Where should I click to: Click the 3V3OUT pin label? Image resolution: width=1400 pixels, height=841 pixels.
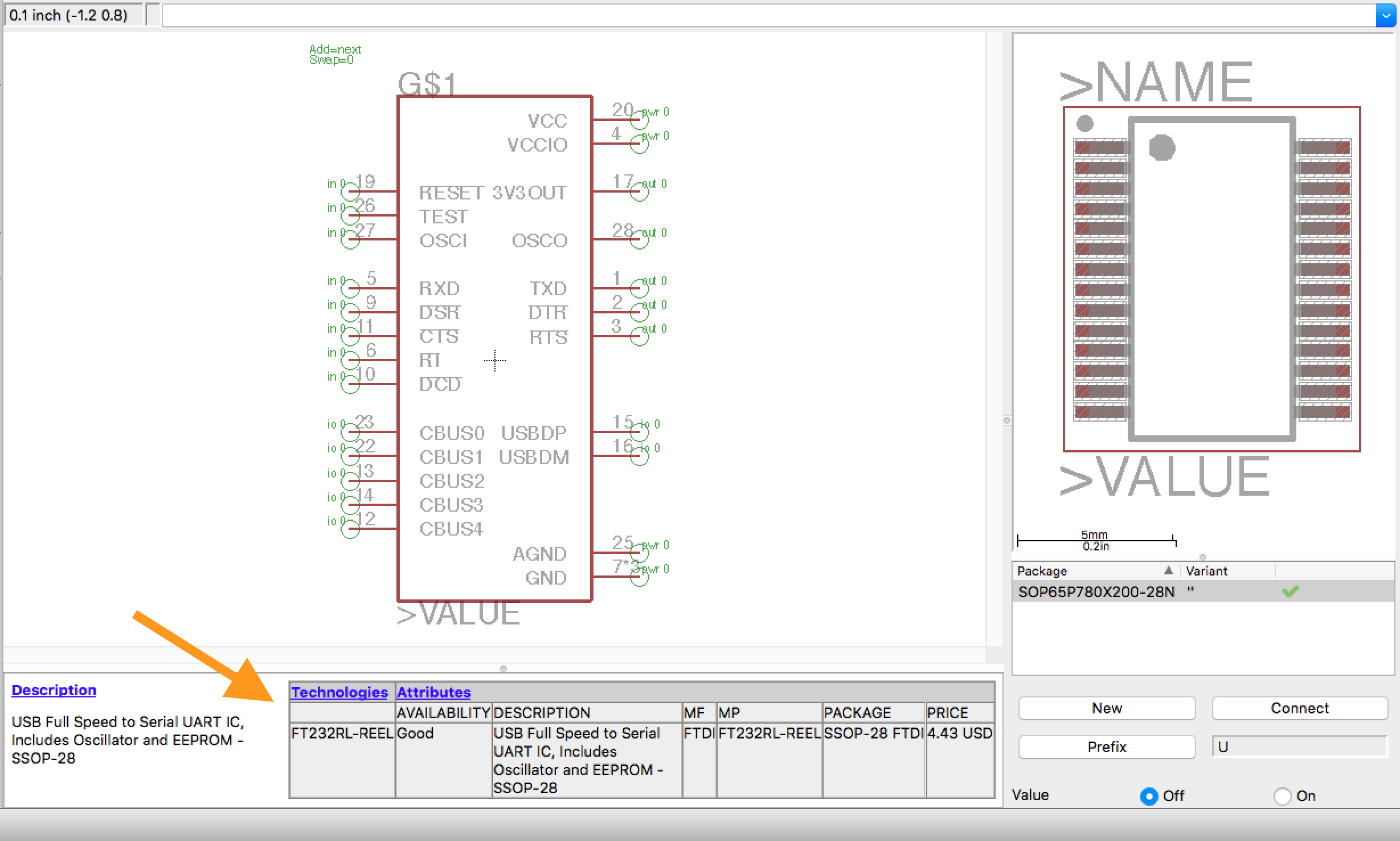(530, 193)
